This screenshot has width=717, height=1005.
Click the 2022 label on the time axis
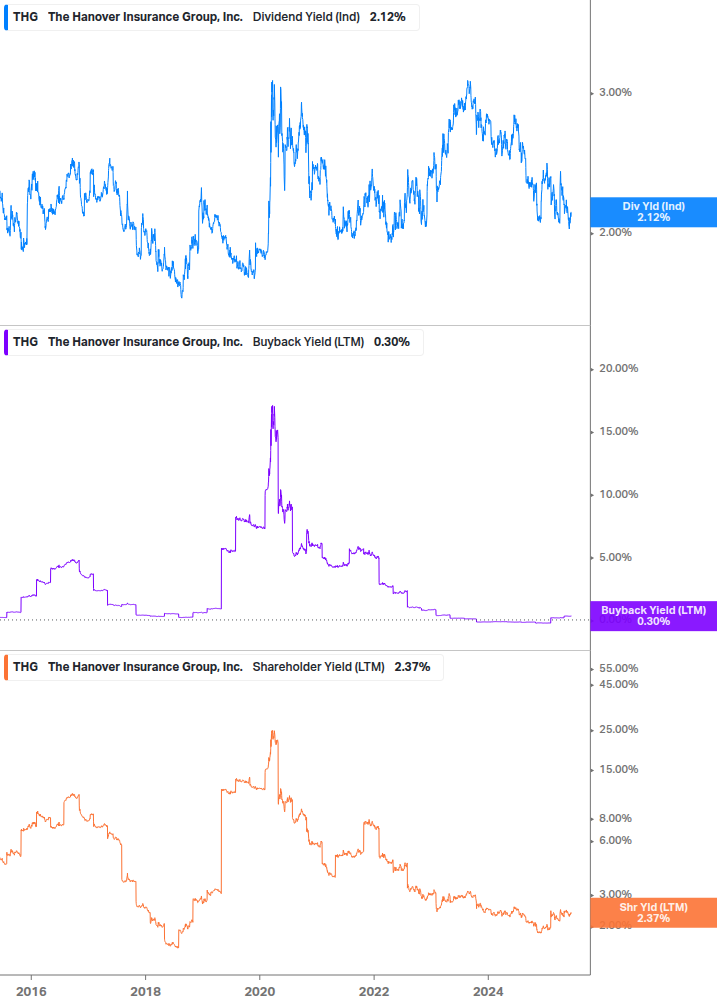point(374,992)
